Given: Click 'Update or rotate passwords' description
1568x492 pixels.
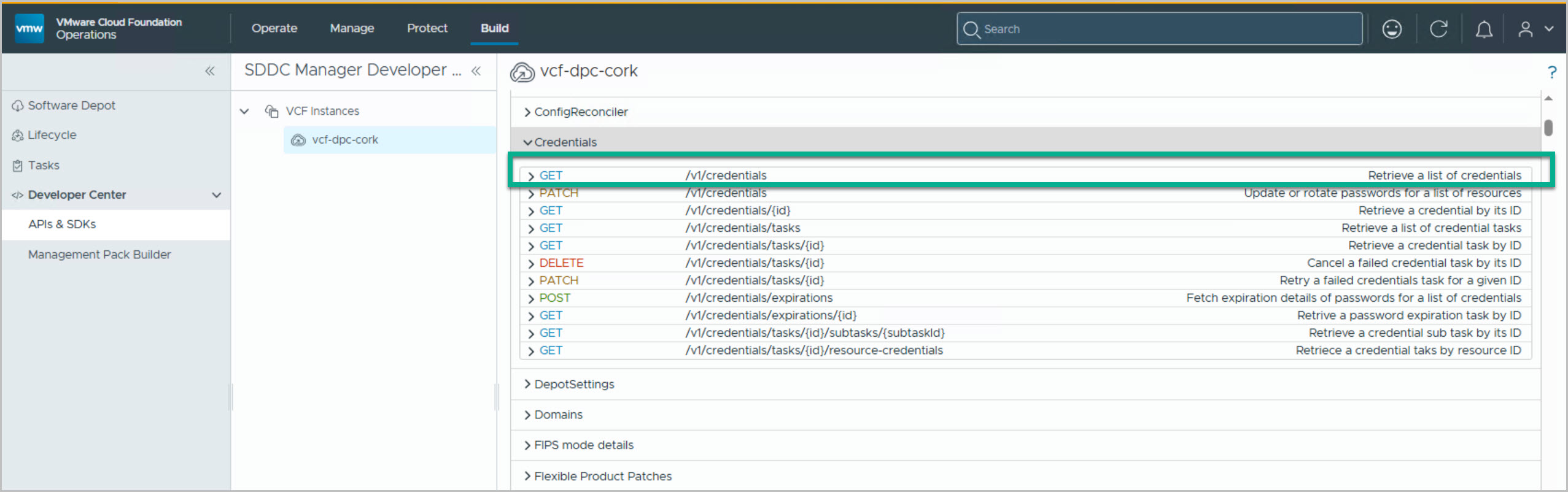Looking at the screenshot, I should pyautogui.click(x=1383, y=193).
